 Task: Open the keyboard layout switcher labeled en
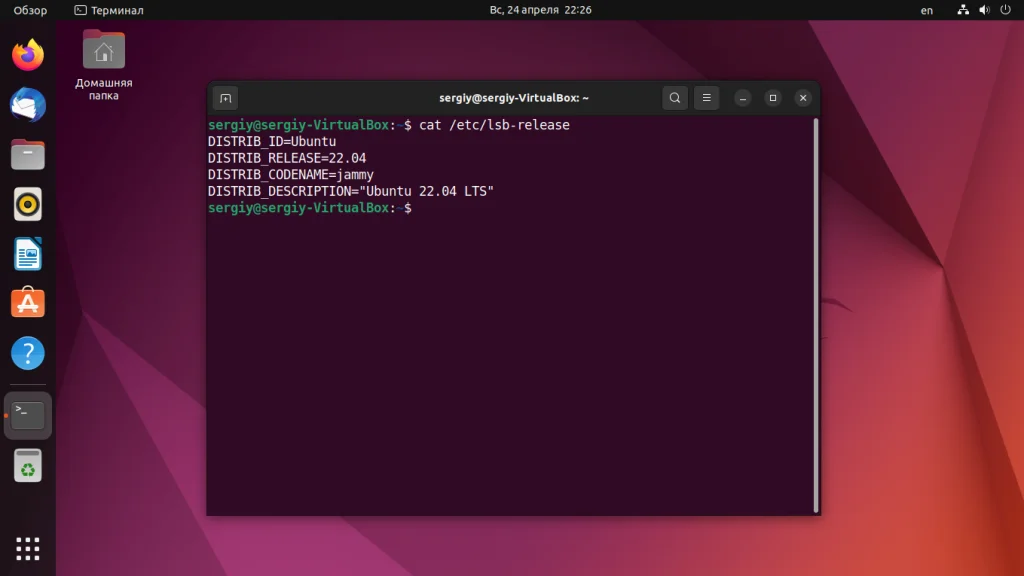(x=926, y=10)
